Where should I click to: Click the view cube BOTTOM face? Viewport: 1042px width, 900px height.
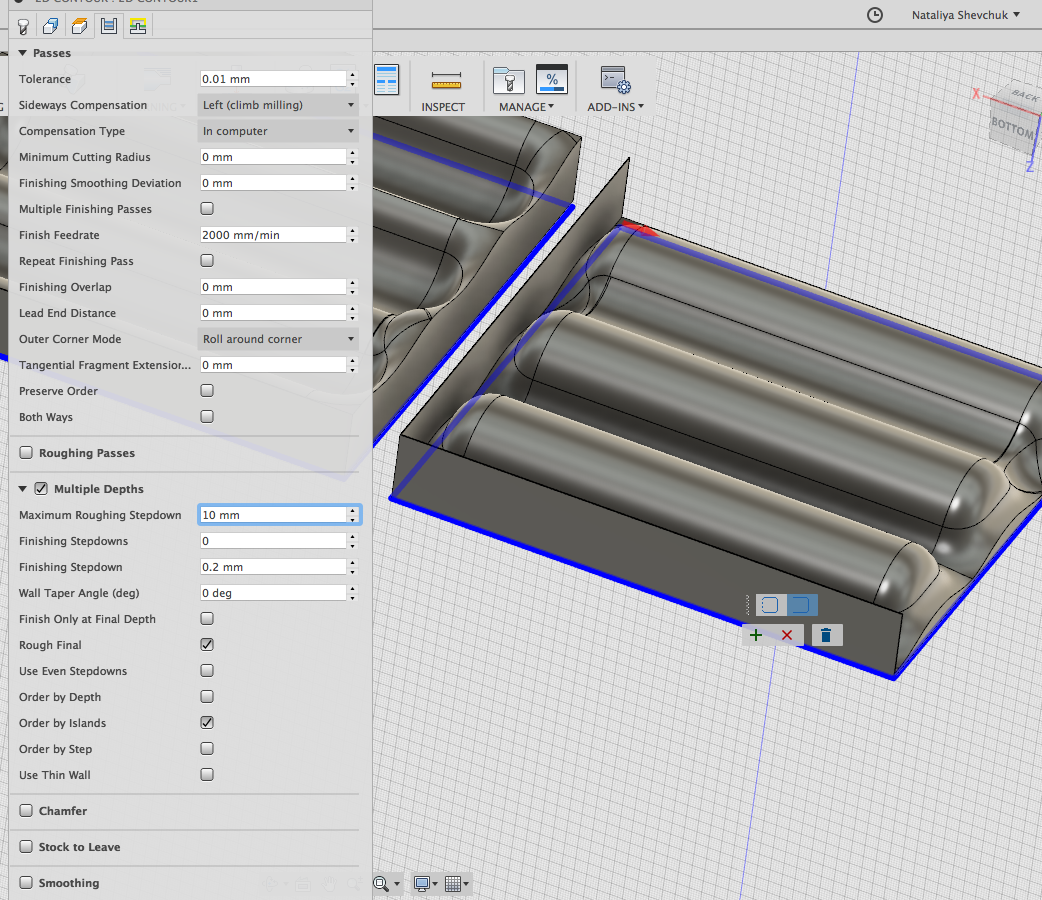[x=1011, y=128]
